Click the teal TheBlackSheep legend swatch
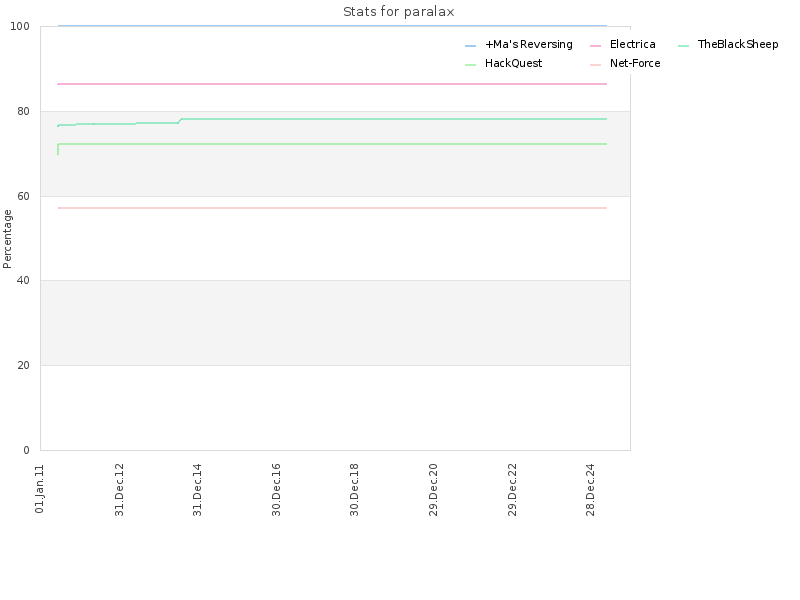800x600 pixels. 684,46
